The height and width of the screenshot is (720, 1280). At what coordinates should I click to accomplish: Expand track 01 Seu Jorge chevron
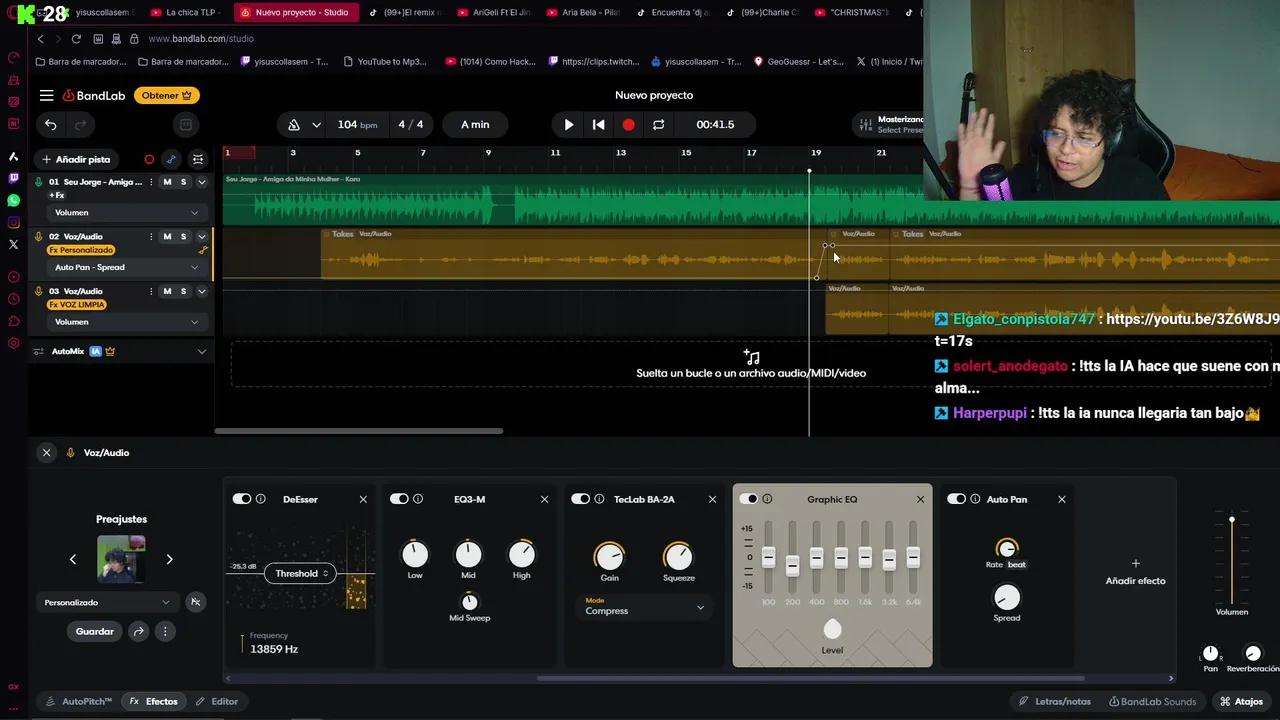(x=201, y=182)
